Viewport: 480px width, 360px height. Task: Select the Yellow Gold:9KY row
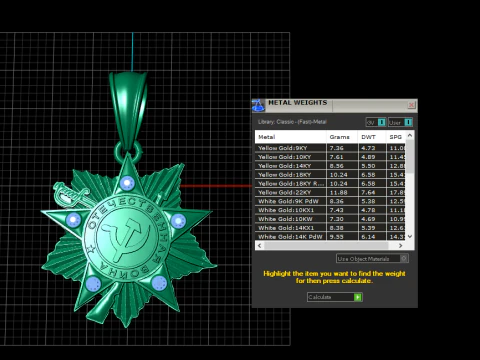(x=331, y=148)
